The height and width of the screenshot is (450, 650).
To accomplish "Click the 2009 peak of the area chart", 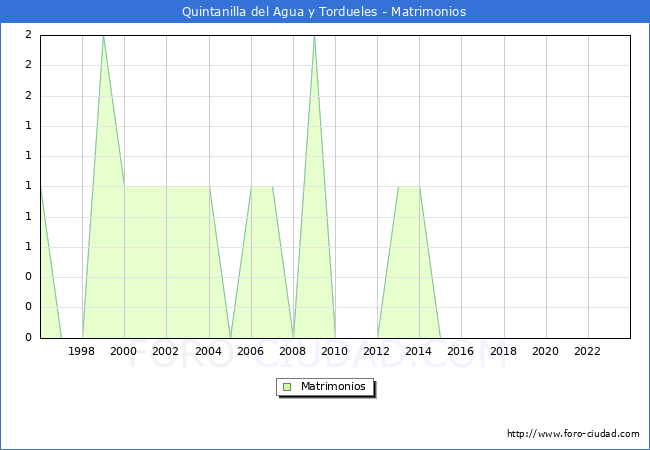I will [x=314, y=36].
